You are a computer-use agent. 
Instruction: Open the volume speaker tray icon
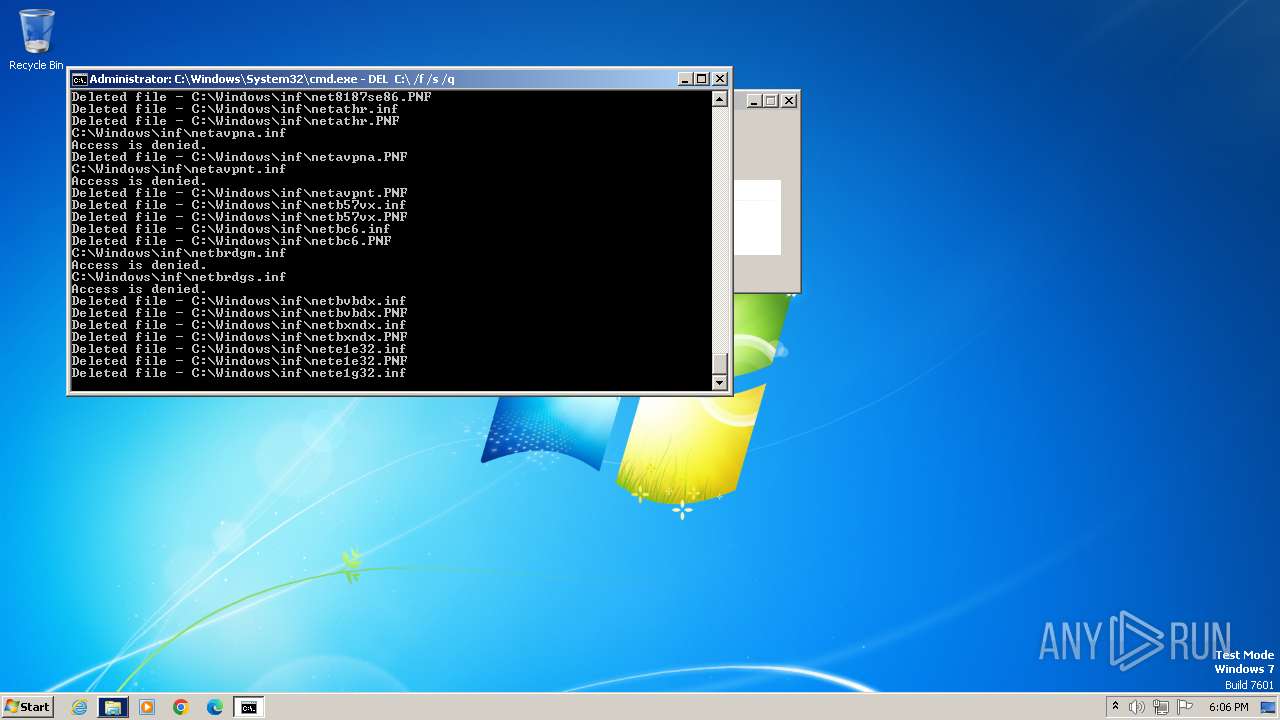1137,707
